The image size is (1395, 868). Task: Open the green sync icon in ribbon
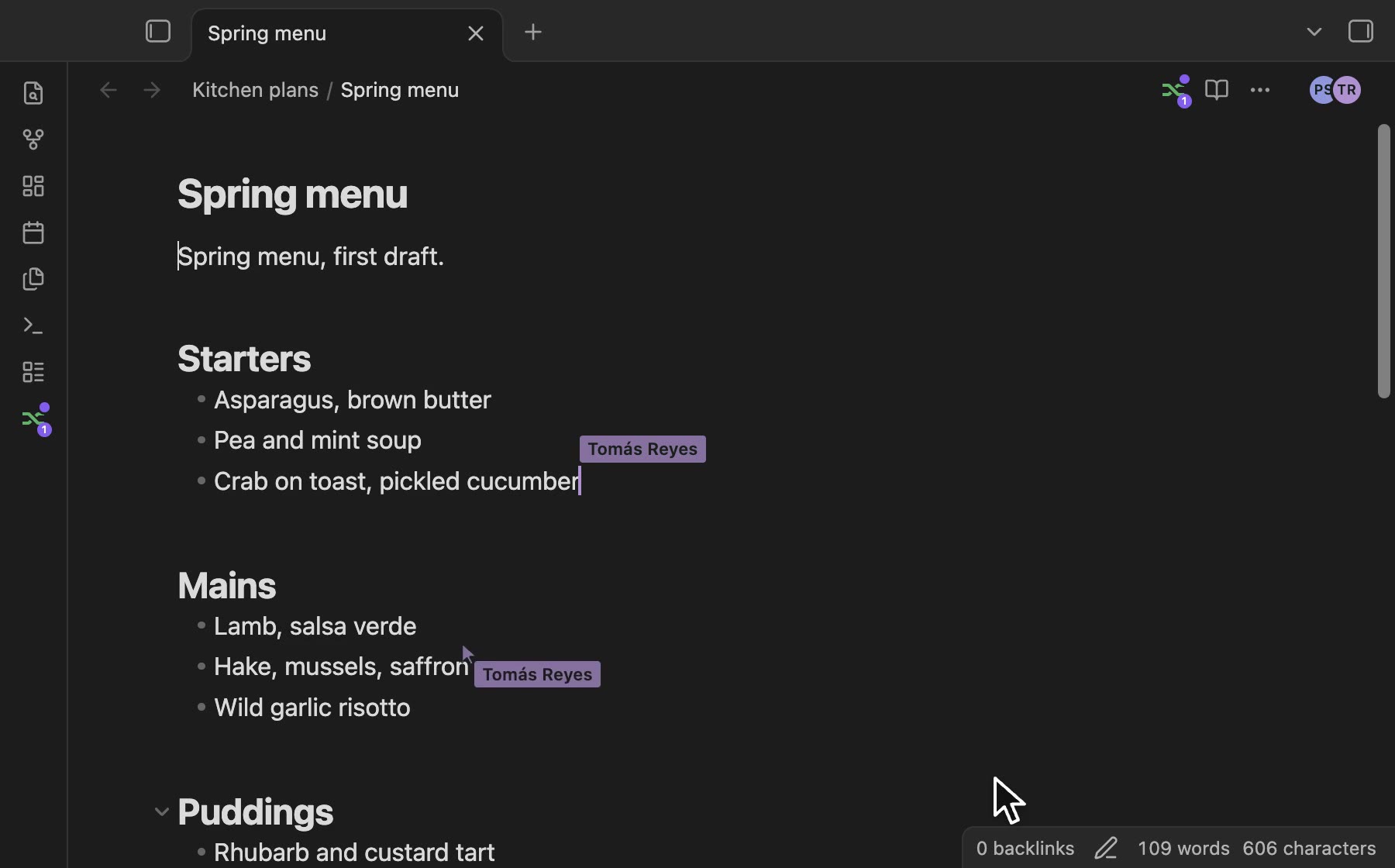point(35,419)
